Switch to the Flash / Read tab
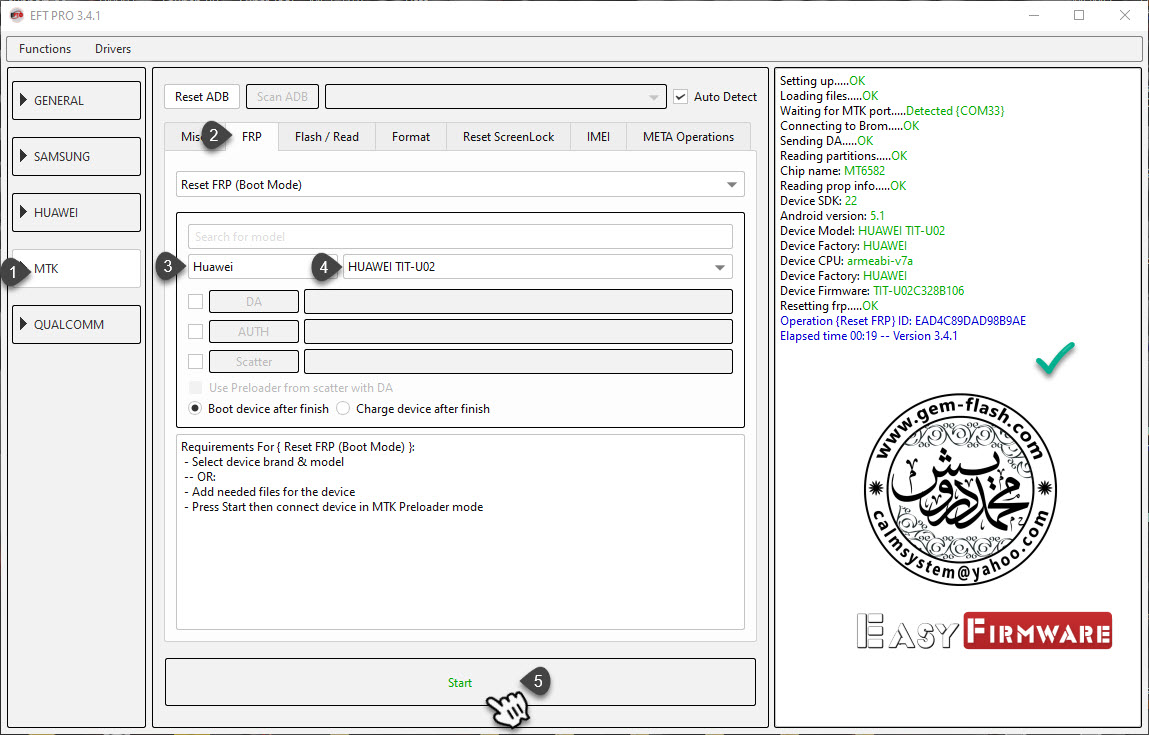This screenshot has height=735, width=1149. click(327, 136)
